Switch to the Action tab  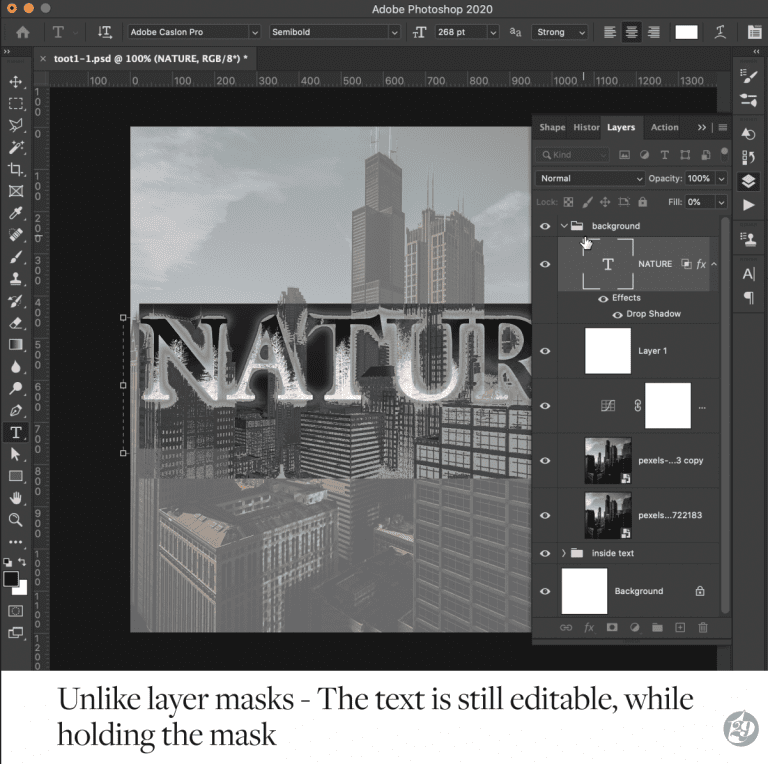[x=665, y=127]
